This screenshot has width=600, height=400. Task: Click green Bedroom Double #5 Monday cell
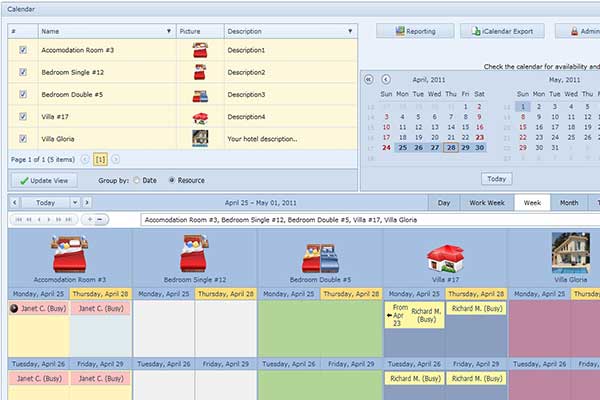click(x=289, y=328)
